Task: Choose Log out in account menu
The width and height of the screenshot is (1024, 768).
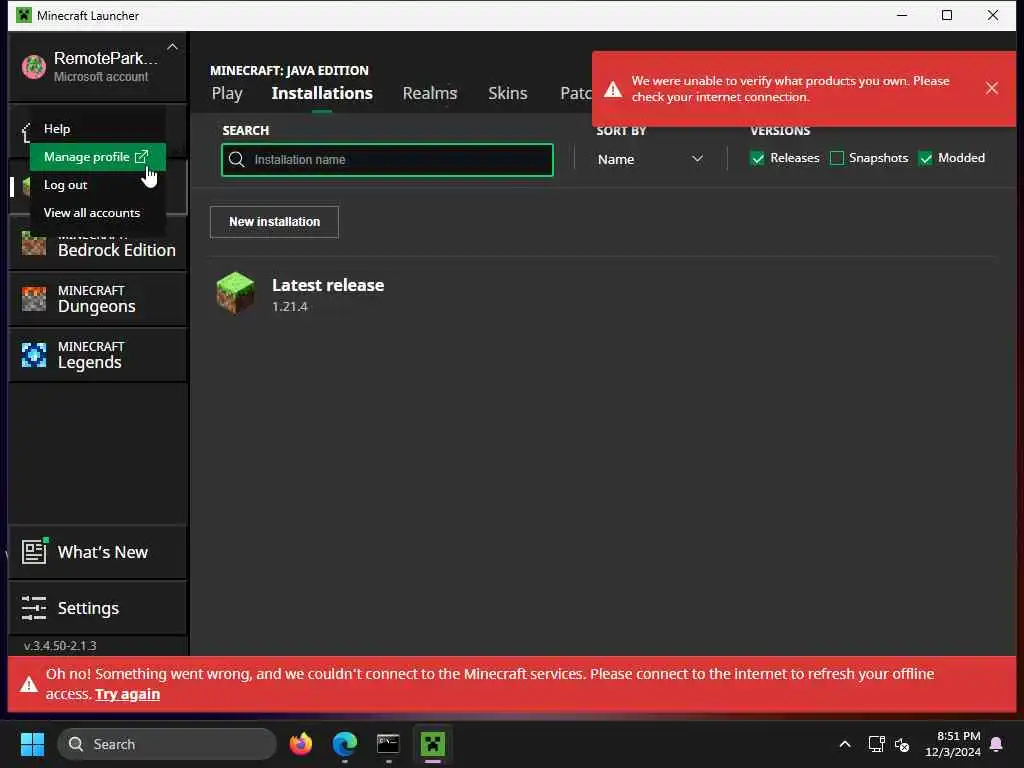Action: (97, 185)
